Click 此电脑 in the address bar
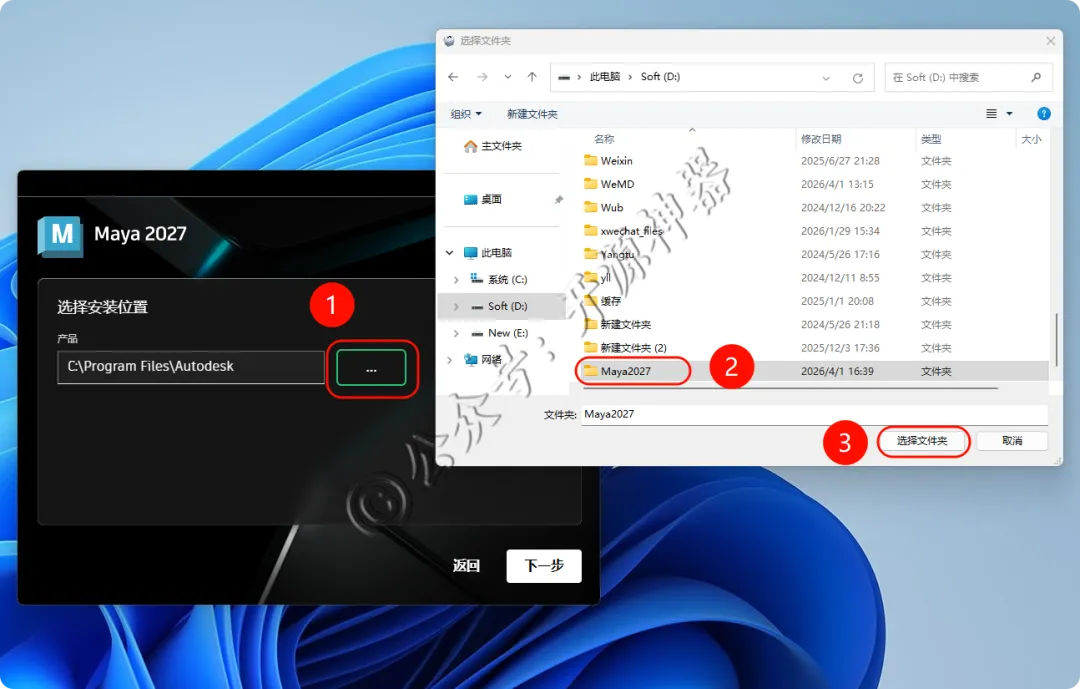The width and height of the screenshot is (1080, 689). (x=605, y=76)
